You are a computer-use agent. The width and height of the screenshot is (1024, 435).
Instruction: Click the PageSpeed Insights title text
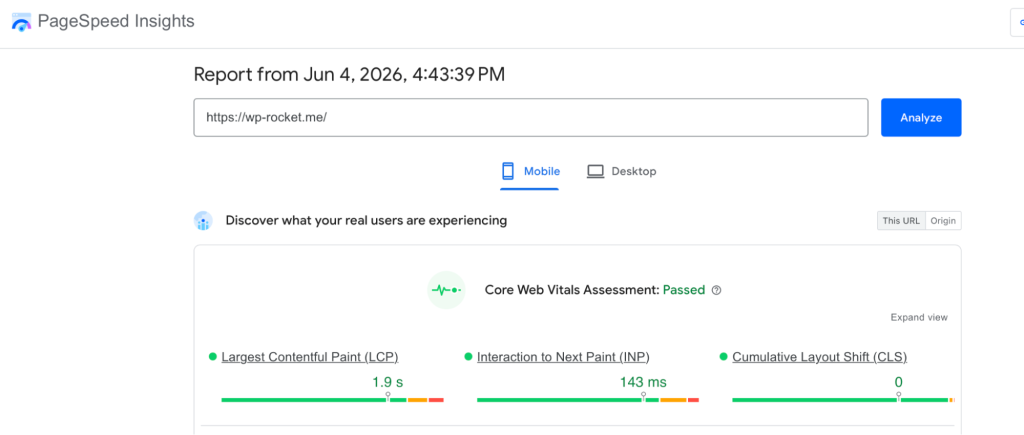tap(116, 22)
